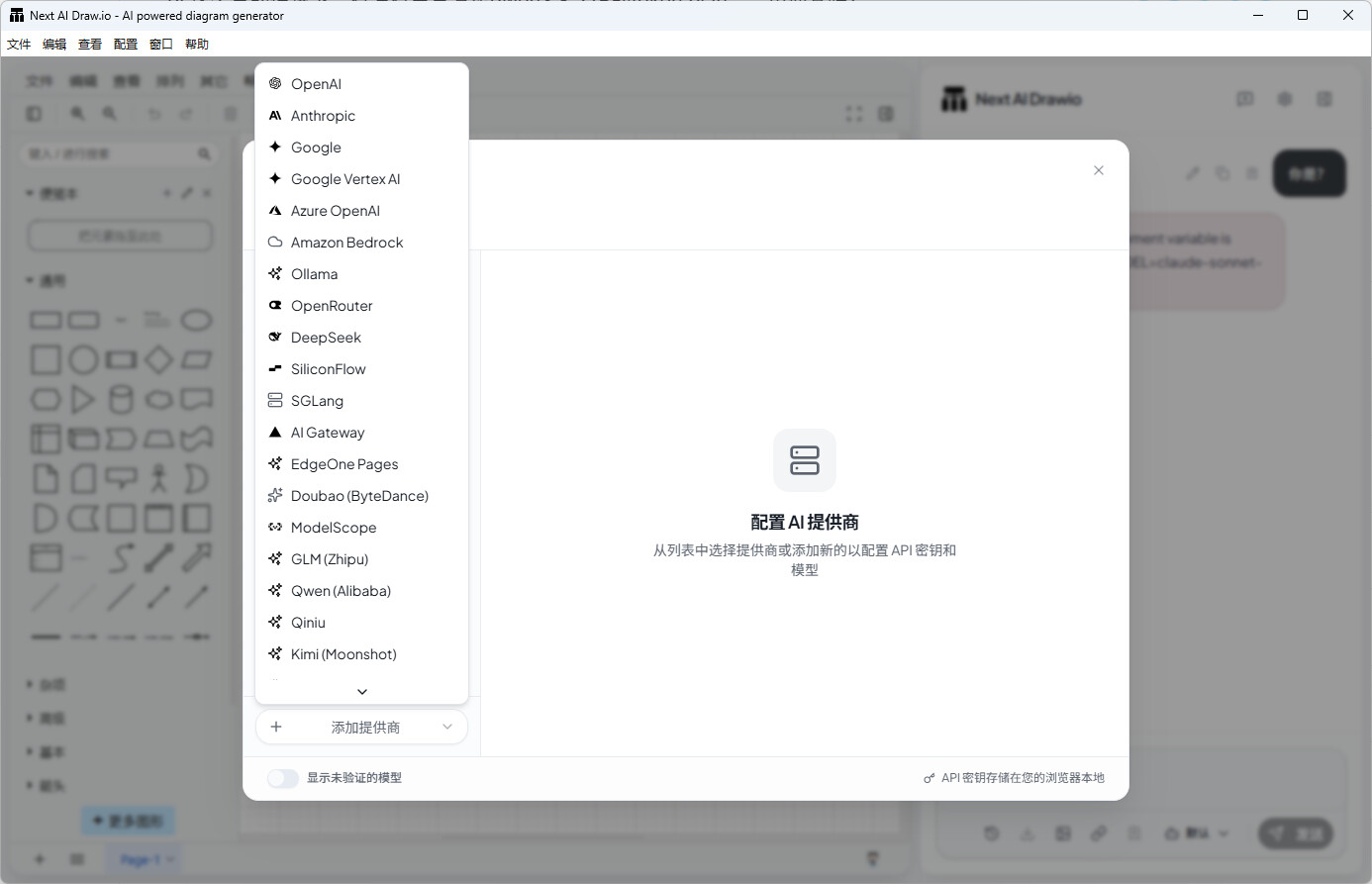Click the DeepSeek whale icon
1372x884 pixels.
[x=275, y=338]
